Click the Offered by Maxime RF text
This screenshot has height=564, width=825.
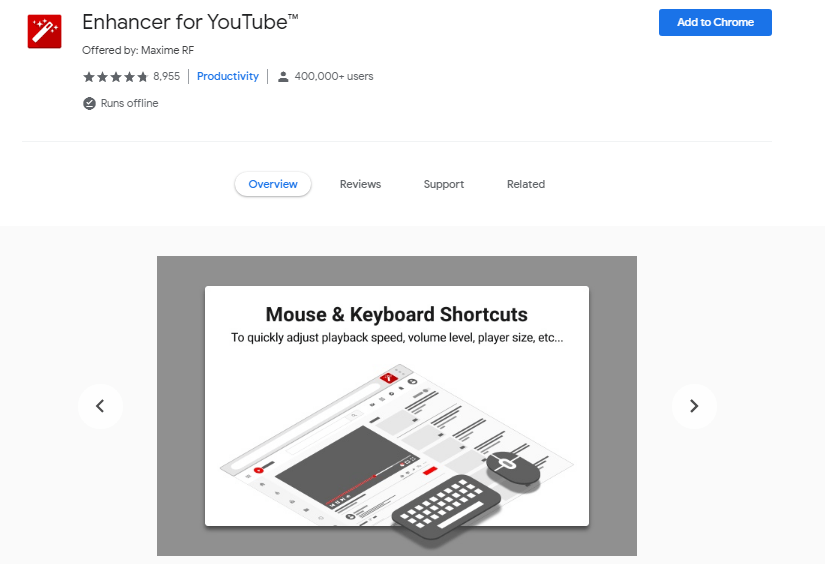[138, 50]
